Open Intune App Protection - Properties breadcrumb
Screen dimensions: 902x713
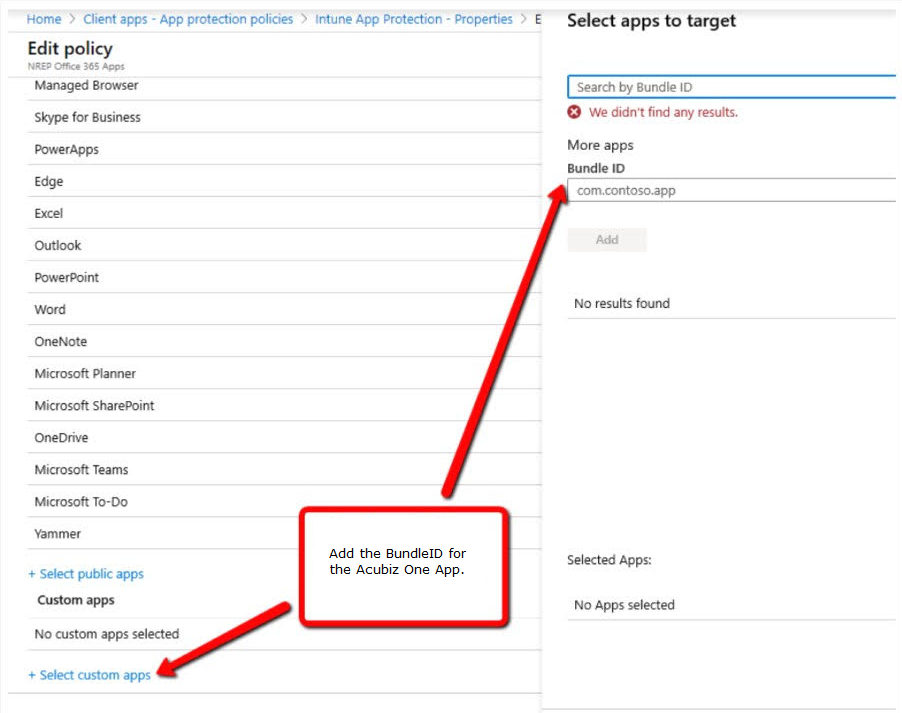pyautogui.click(x=414, y=19)
